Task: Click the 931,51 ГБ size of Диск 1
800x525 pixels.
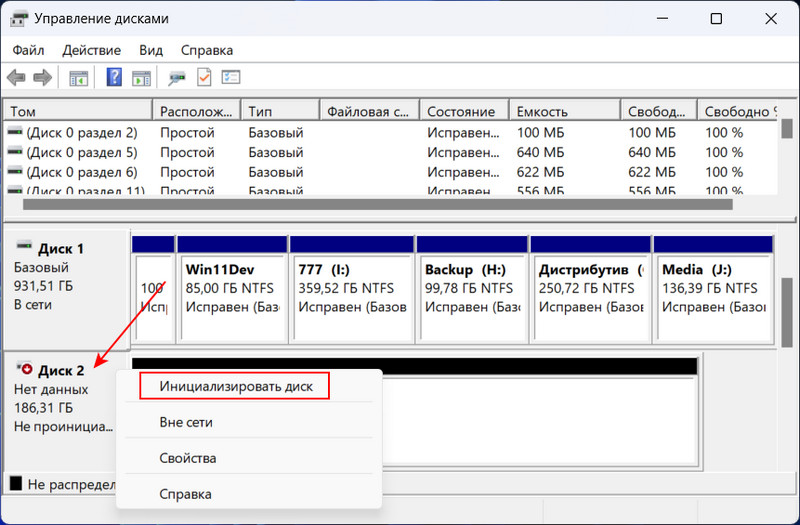Action: (43, 286)
